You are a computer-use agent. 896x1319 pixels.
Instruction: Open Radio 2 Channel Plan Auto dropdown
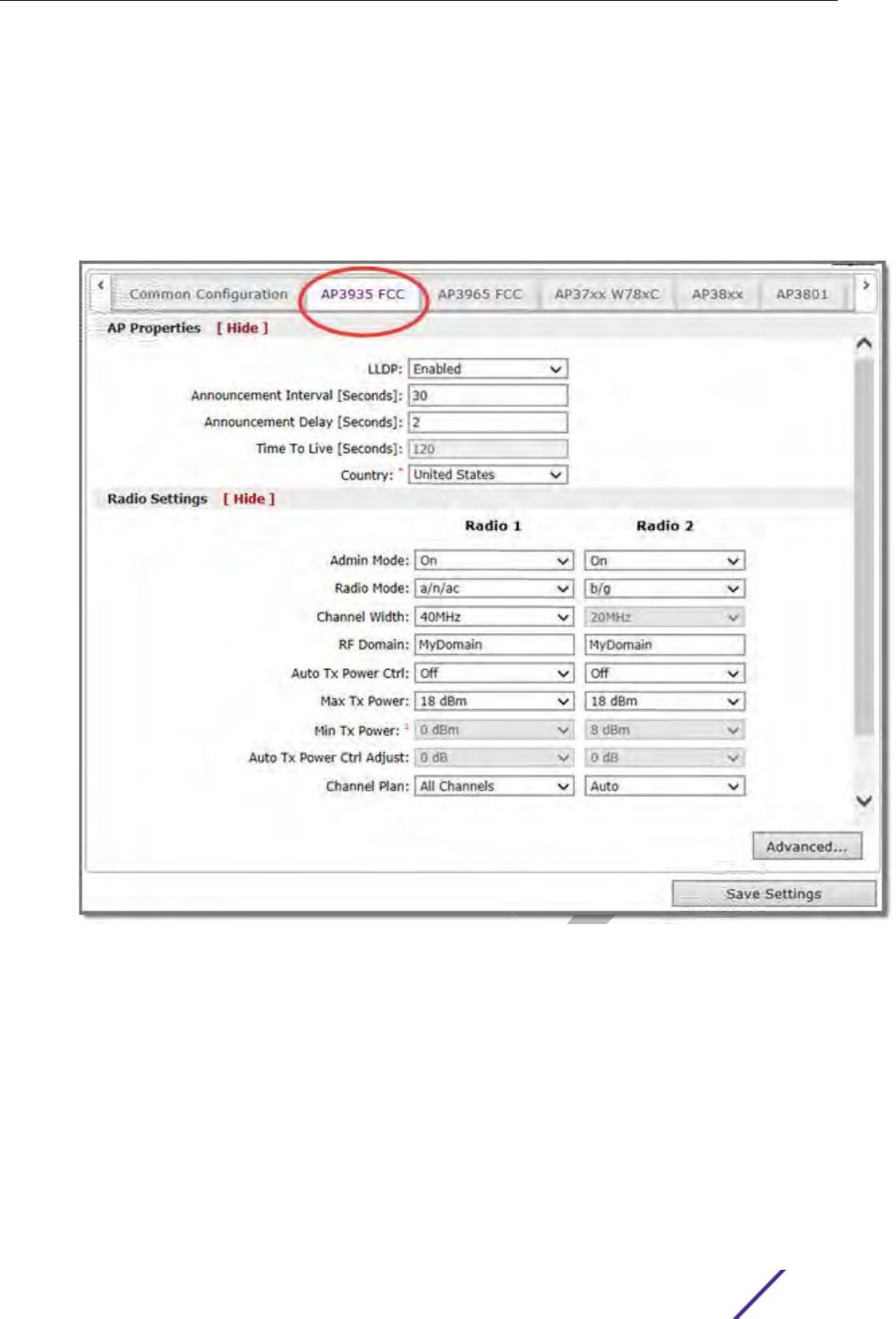tap(665, 786)
